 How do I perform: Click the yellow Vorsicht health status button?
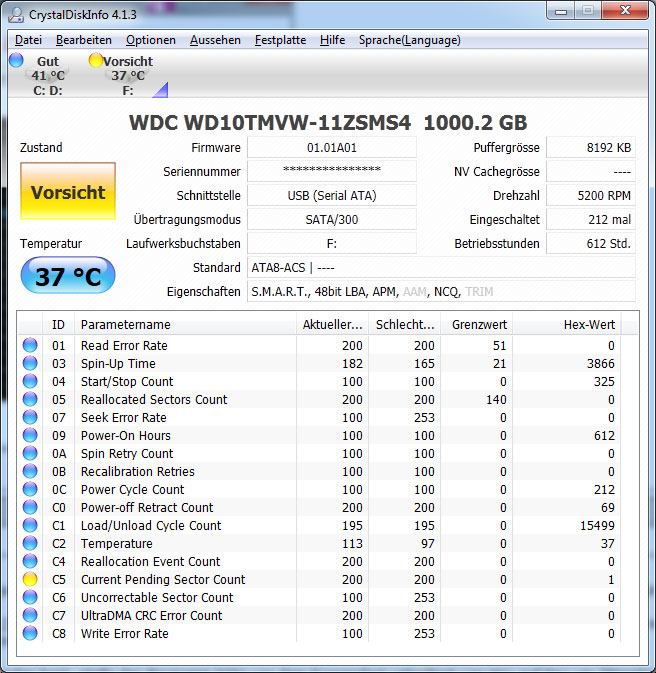click(68, 191)
